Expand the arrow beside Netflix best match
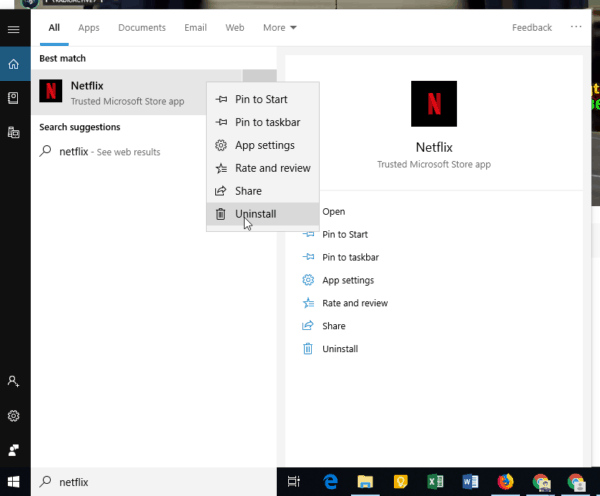 (x=259, y=76)
